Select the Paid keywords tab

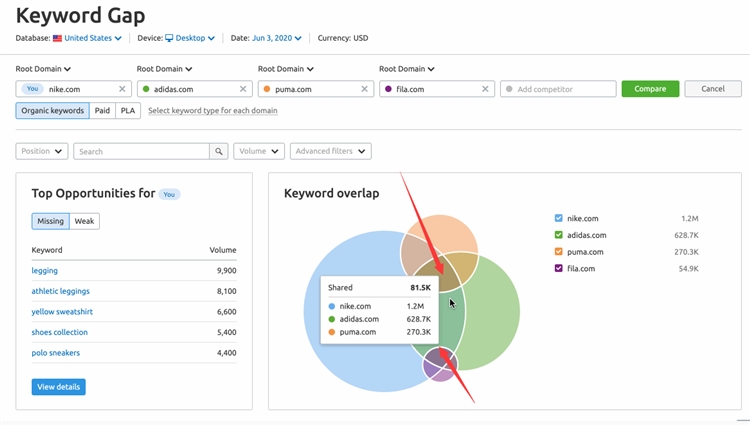click(102, 110)
